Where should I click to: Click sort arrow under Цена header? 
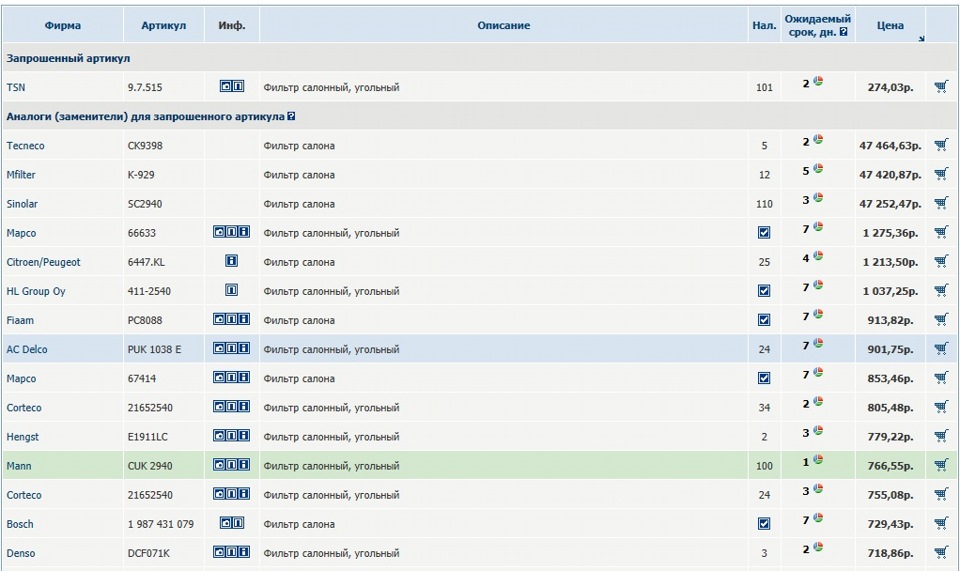click(x=921, y=39)
